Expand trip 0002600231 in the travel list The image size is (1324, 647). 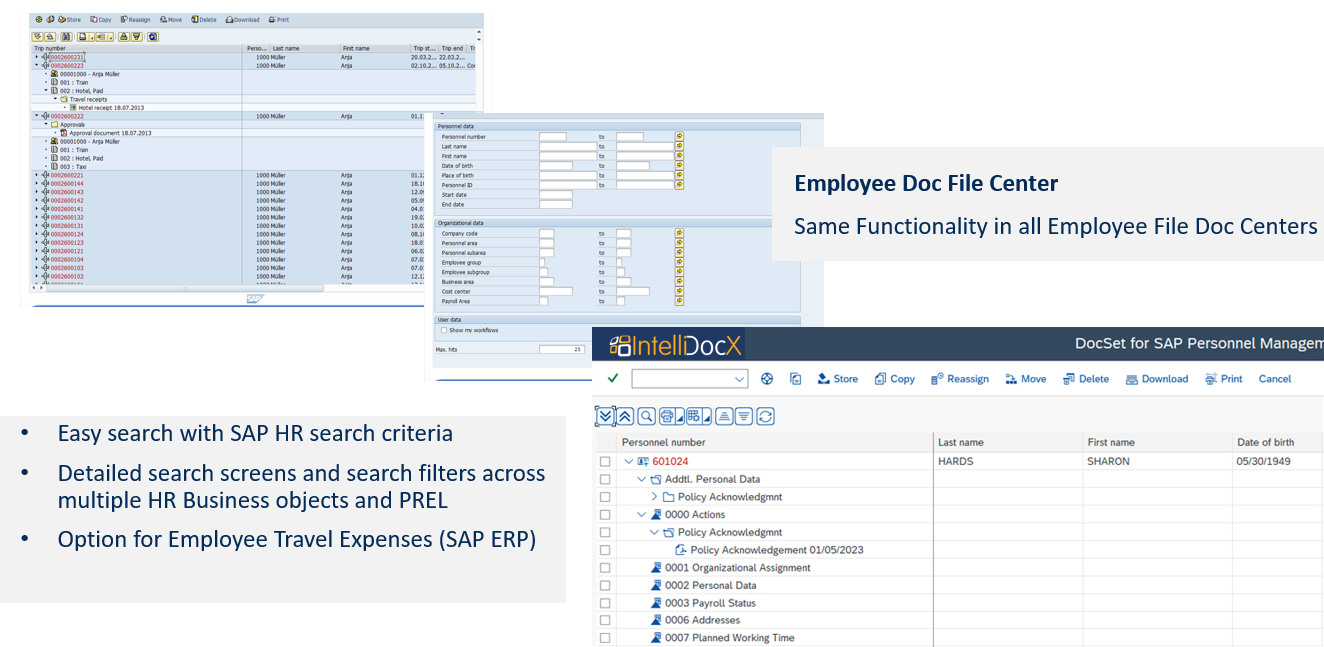click(x=37, y=57)
